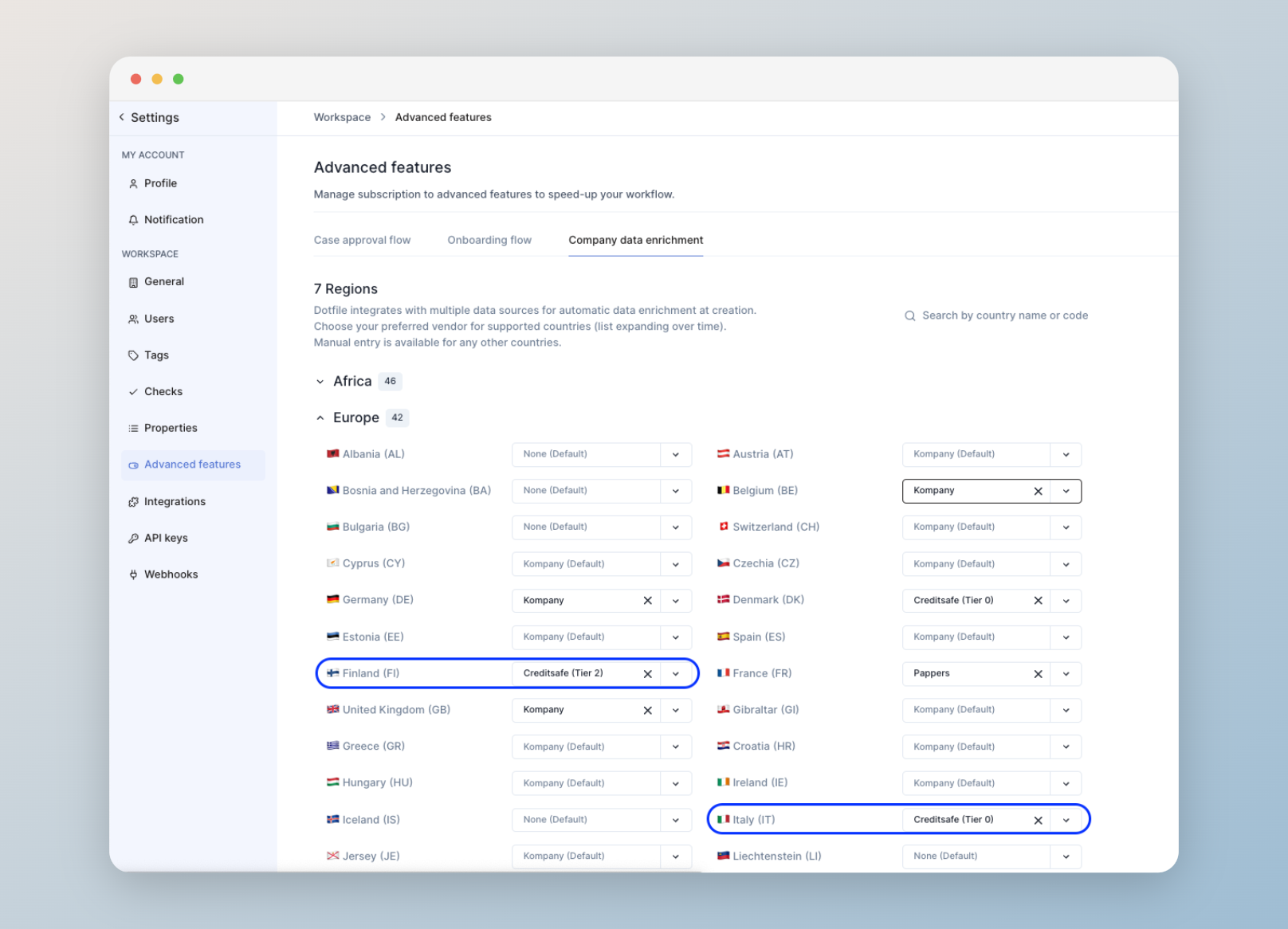Clear Kompany selection for Belgium
Screen dimensions: 1288x929
point(1038,492)
